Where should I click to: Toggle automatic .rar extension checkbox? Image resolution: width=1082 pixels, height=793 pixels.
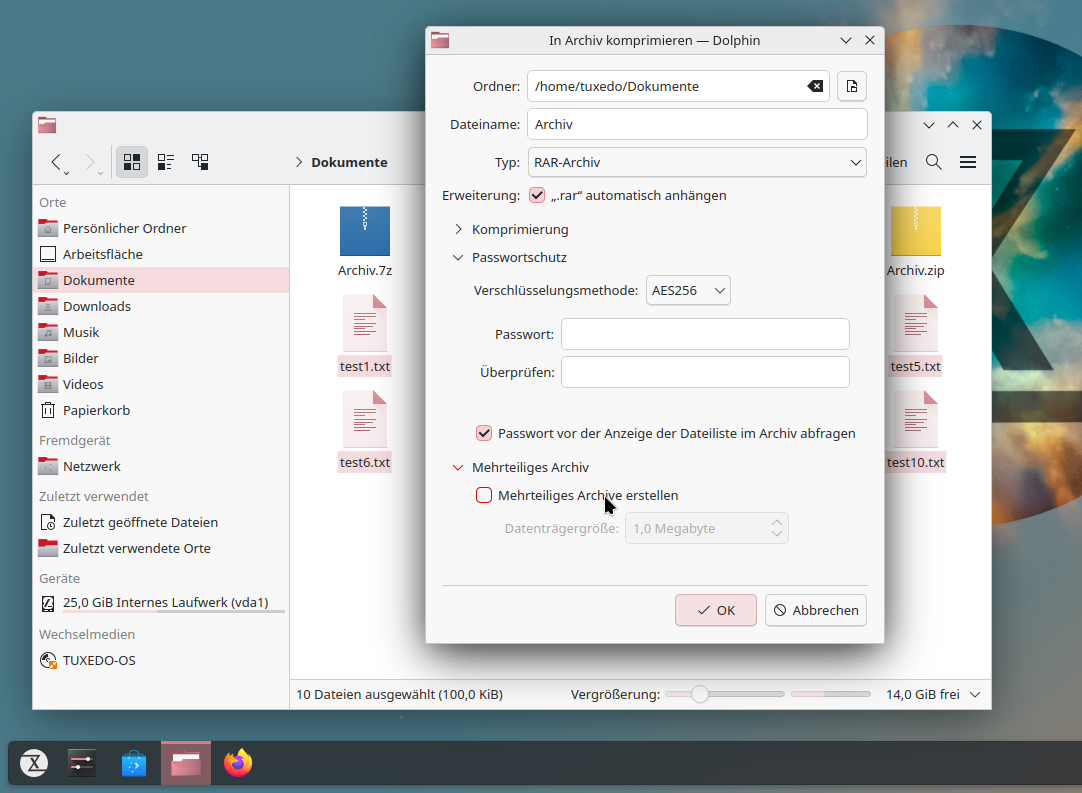coord(537,195)
